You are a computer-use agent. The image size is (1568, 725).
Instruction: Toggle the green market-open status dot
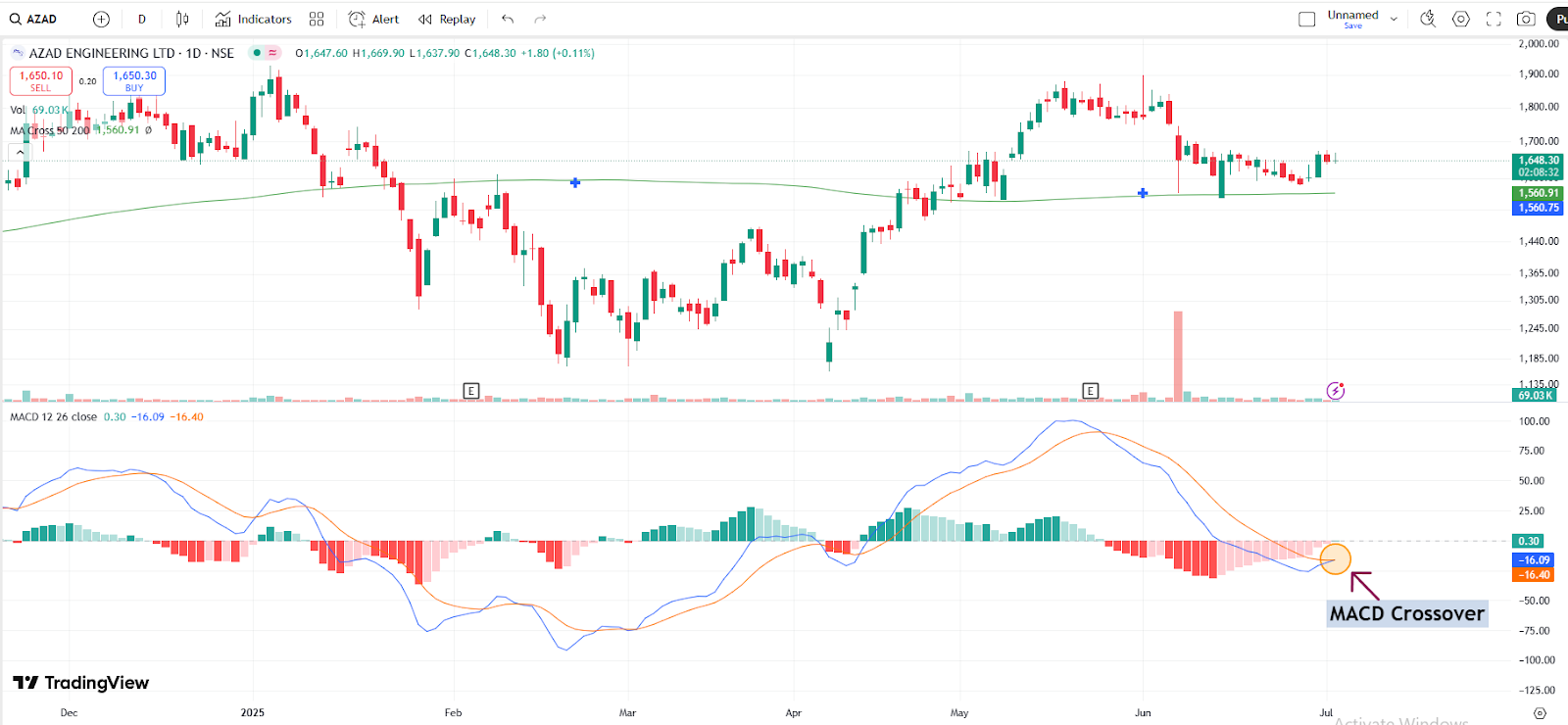(x=257, y=53)
